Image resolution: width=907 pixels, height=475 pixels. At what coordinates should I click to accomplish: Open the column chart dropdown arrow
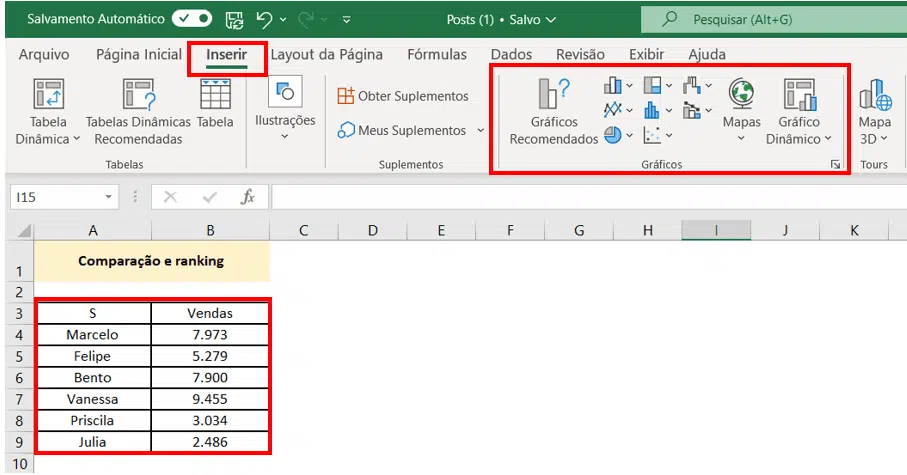click(x=630, y=86)
